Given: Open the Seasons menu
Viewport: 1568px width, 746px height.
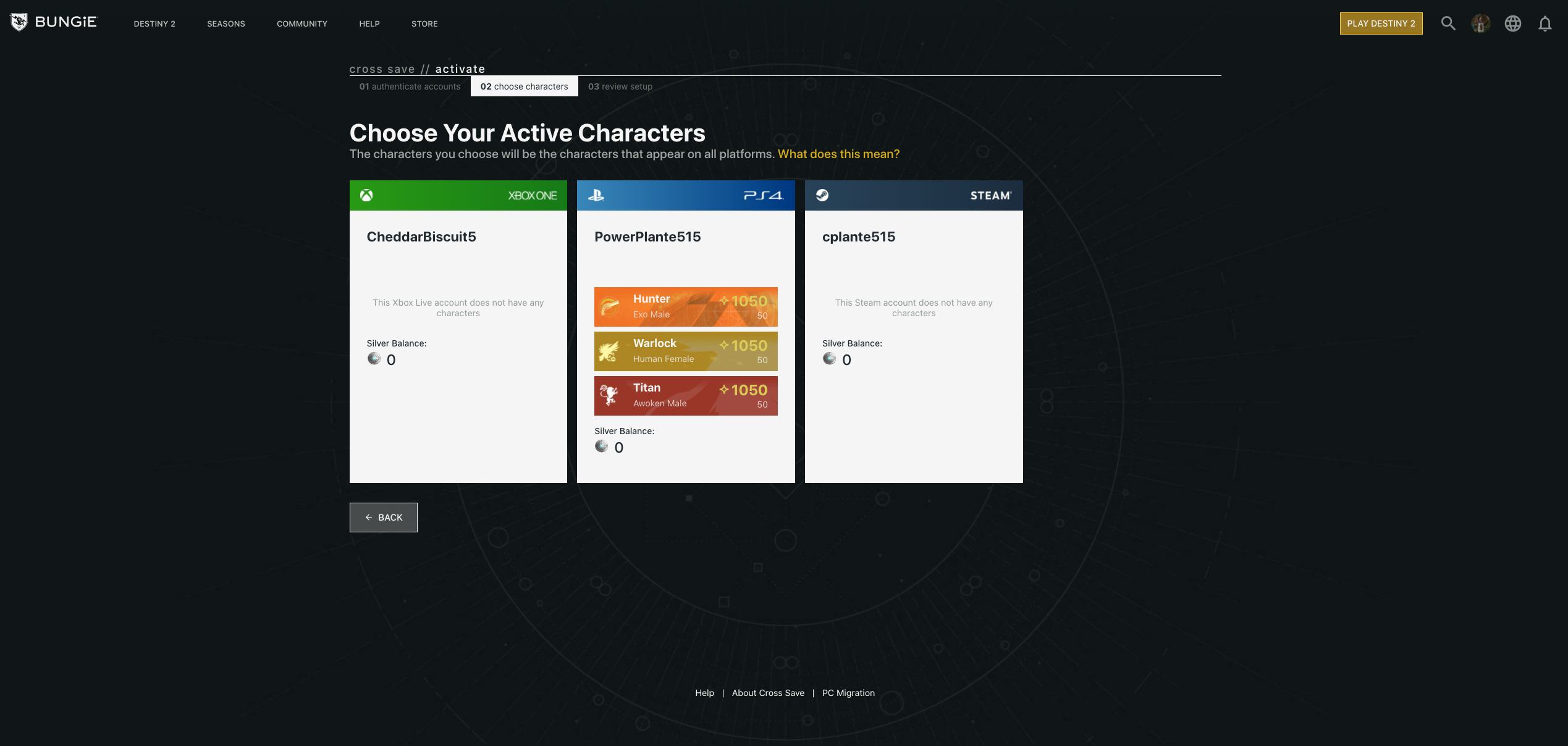Looking at the screenshot, I should coord(226,23).
